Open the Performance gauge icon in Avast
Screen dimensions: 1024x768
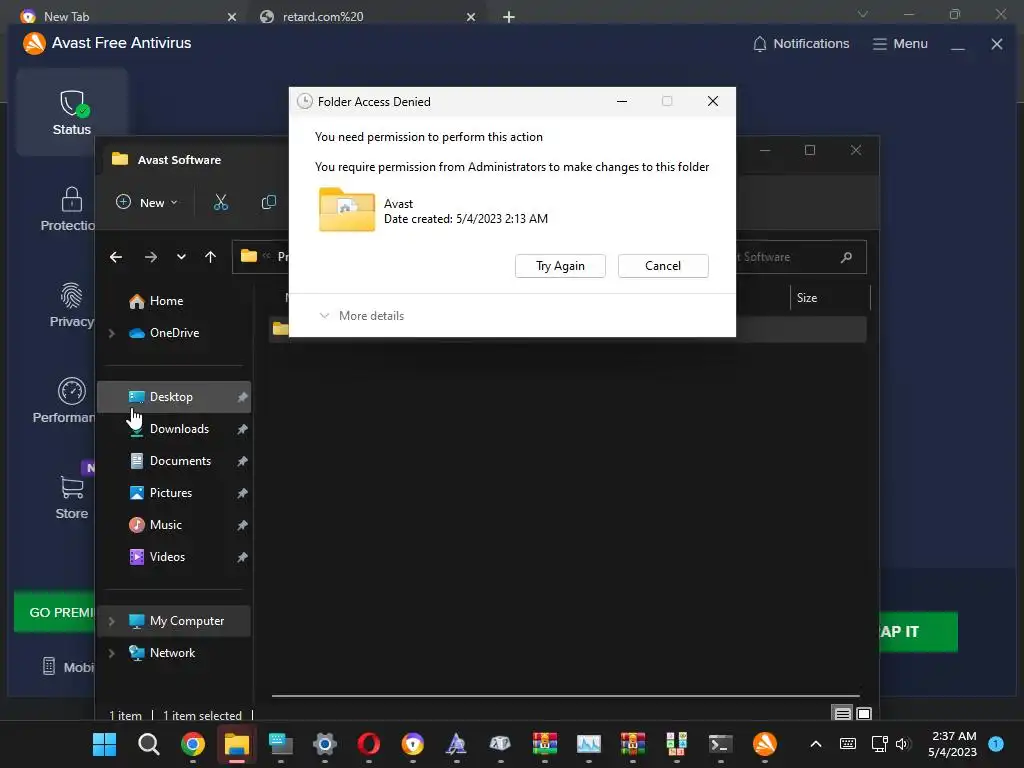coord(72,391)
